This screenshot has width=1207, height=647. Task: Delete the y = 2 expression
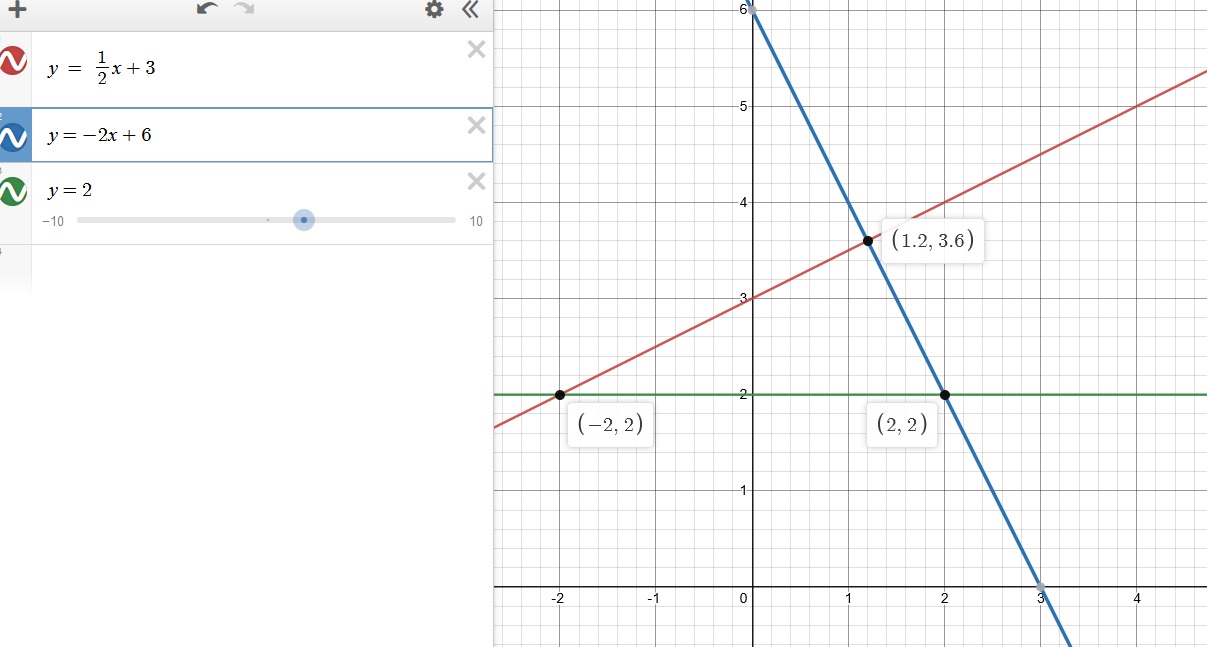click(x=476, y=181)
